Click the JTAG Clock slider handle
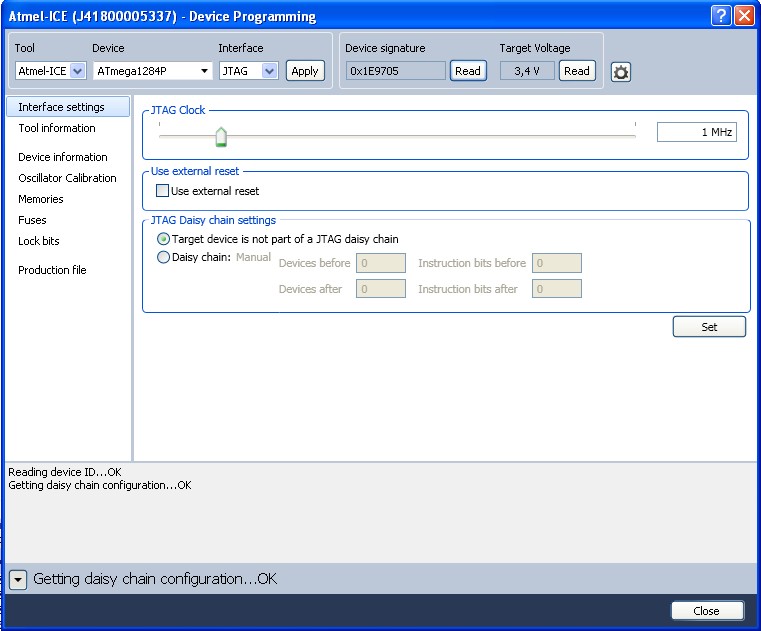This screenshot has height=631, width=761. [221, 137]
